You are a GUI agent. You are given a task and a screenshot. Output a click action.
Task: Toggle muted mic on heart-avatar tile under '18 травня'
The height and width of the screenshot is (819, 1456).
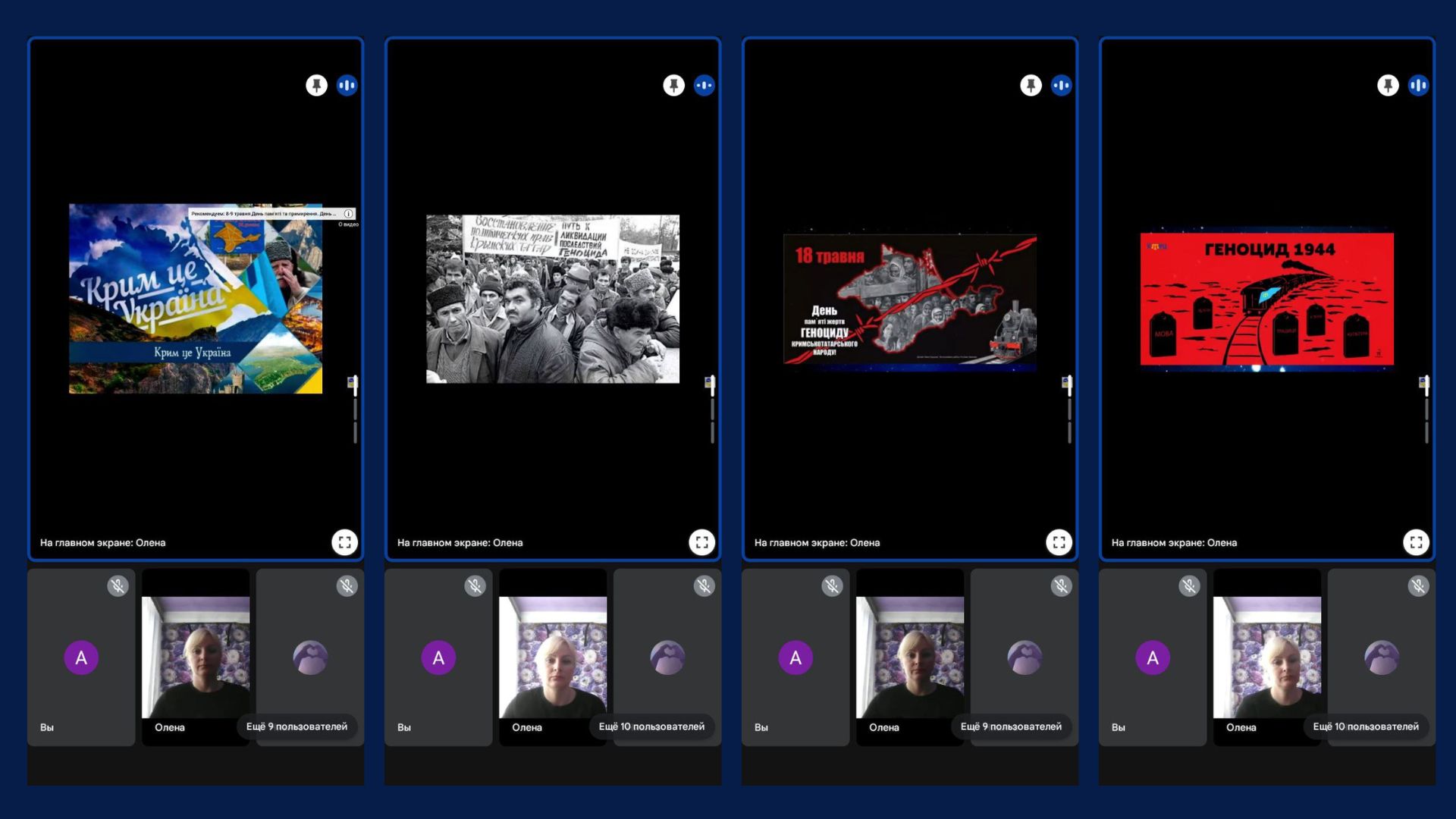[1061, 585]
